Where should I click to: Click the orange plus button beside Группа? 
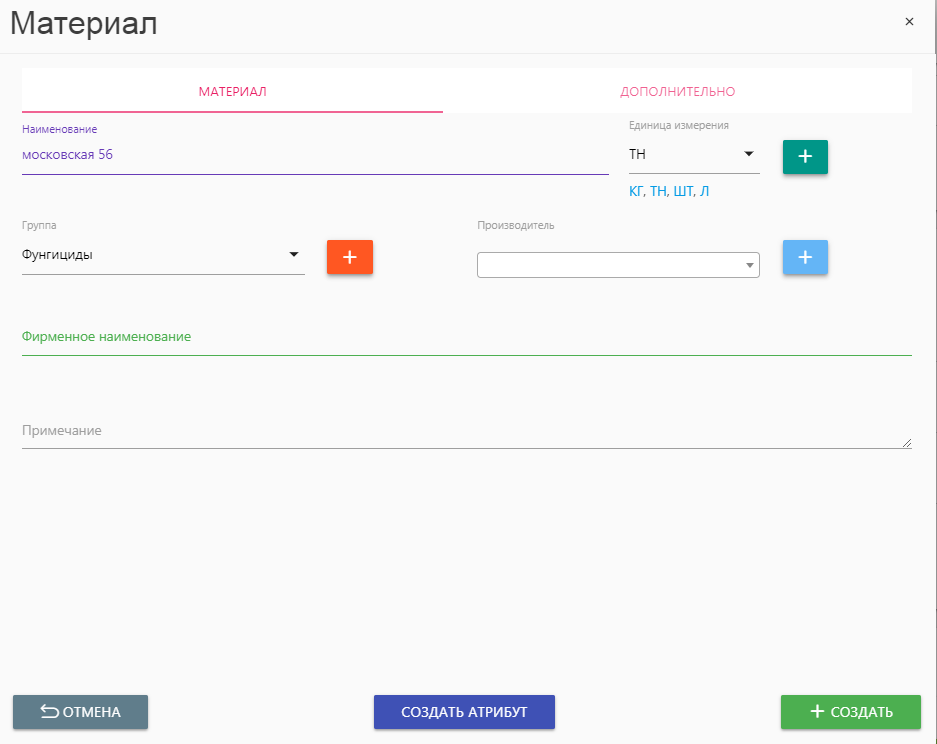click(349, 257)
